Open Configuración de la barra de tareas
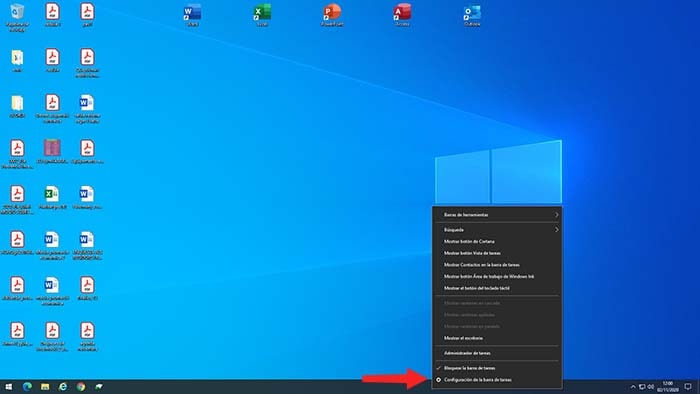 tap(497, 380)
